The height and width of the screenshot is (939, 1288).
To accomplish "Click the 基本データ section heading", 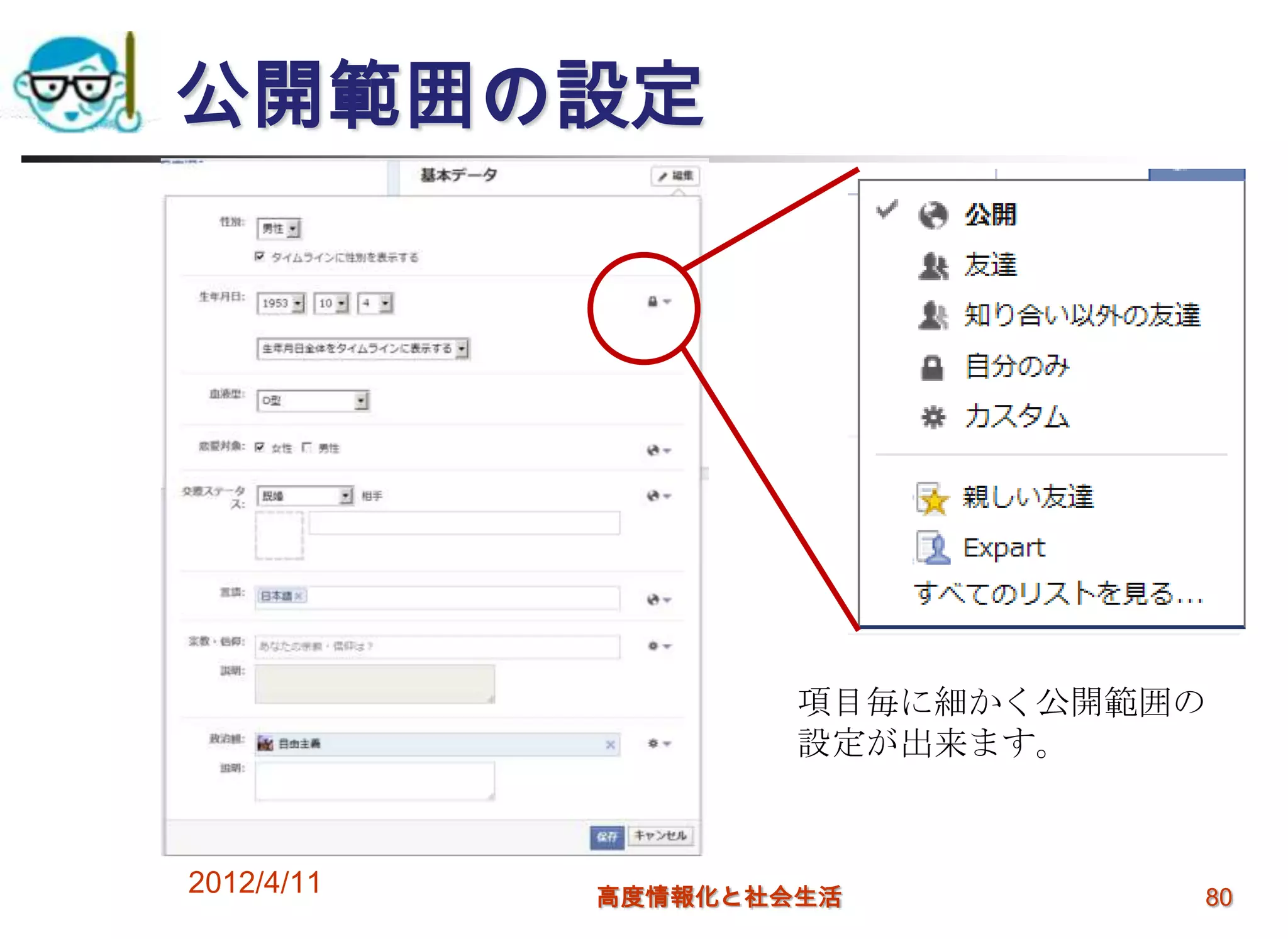I will tap(458, 175).
